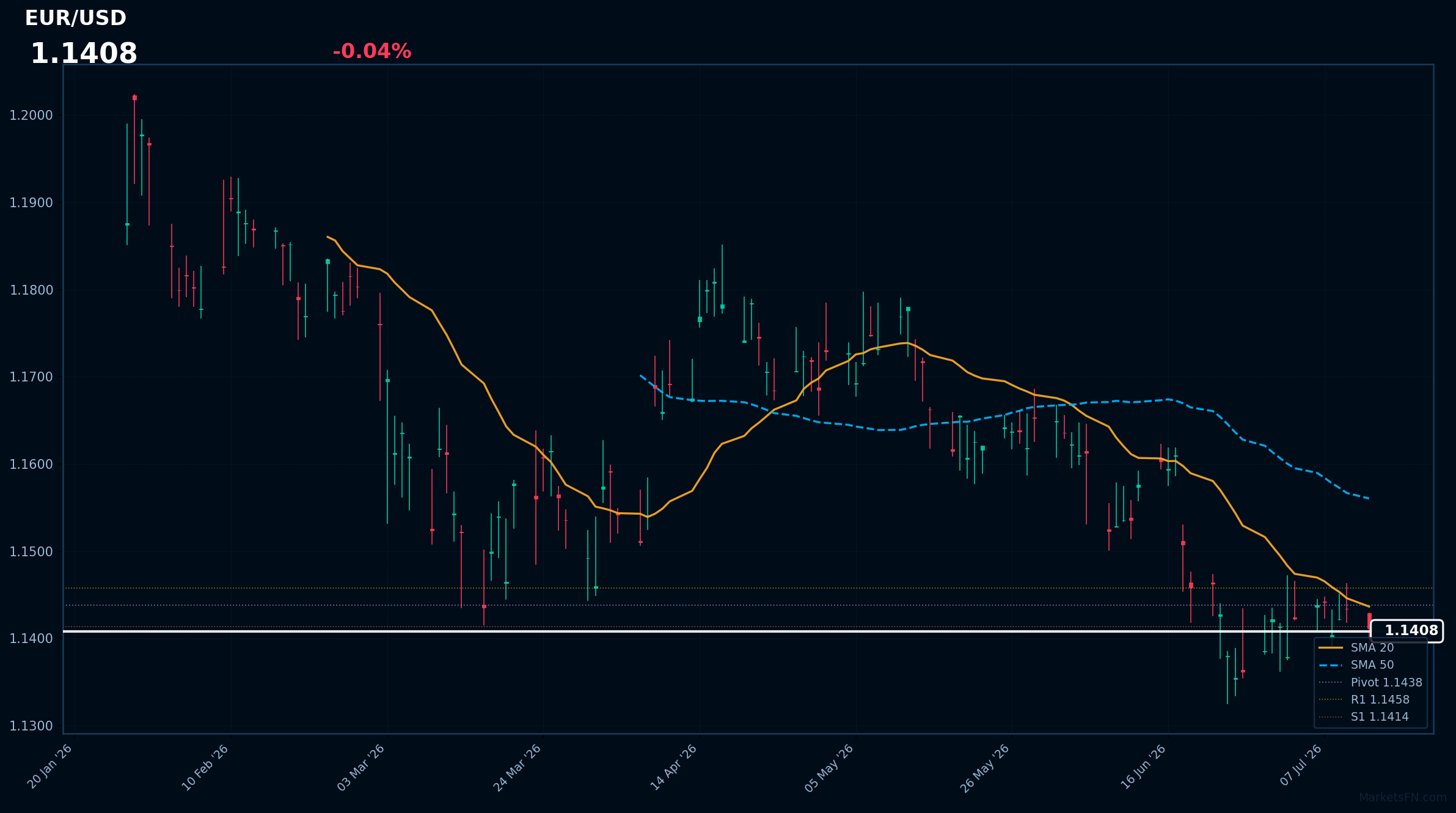Click the 1.1700 y-axis label
The height and width of the screenshot is (813, 1456).
tap(31, 377)
